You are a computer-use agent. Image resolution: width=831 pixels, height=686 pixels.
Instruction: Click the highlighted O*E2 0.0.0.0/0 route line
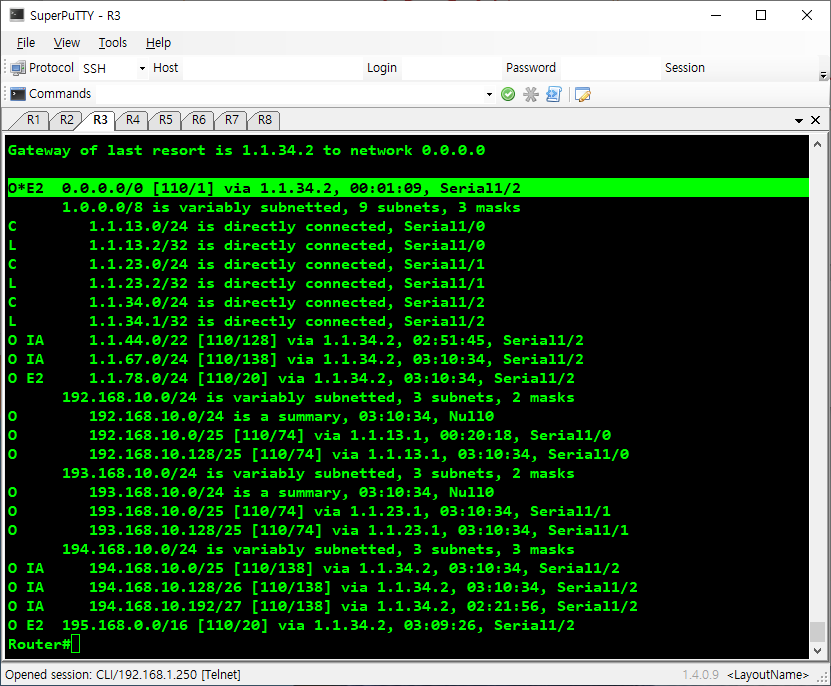(x=408, y=188)
